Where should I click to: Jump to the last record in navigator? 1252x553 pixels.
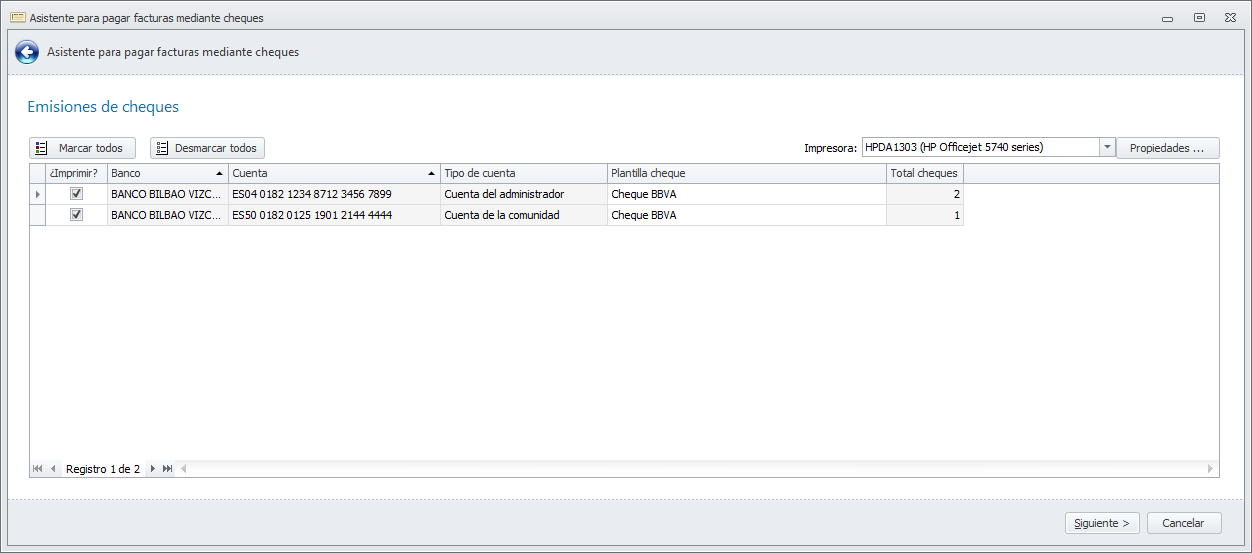(167, 468)
